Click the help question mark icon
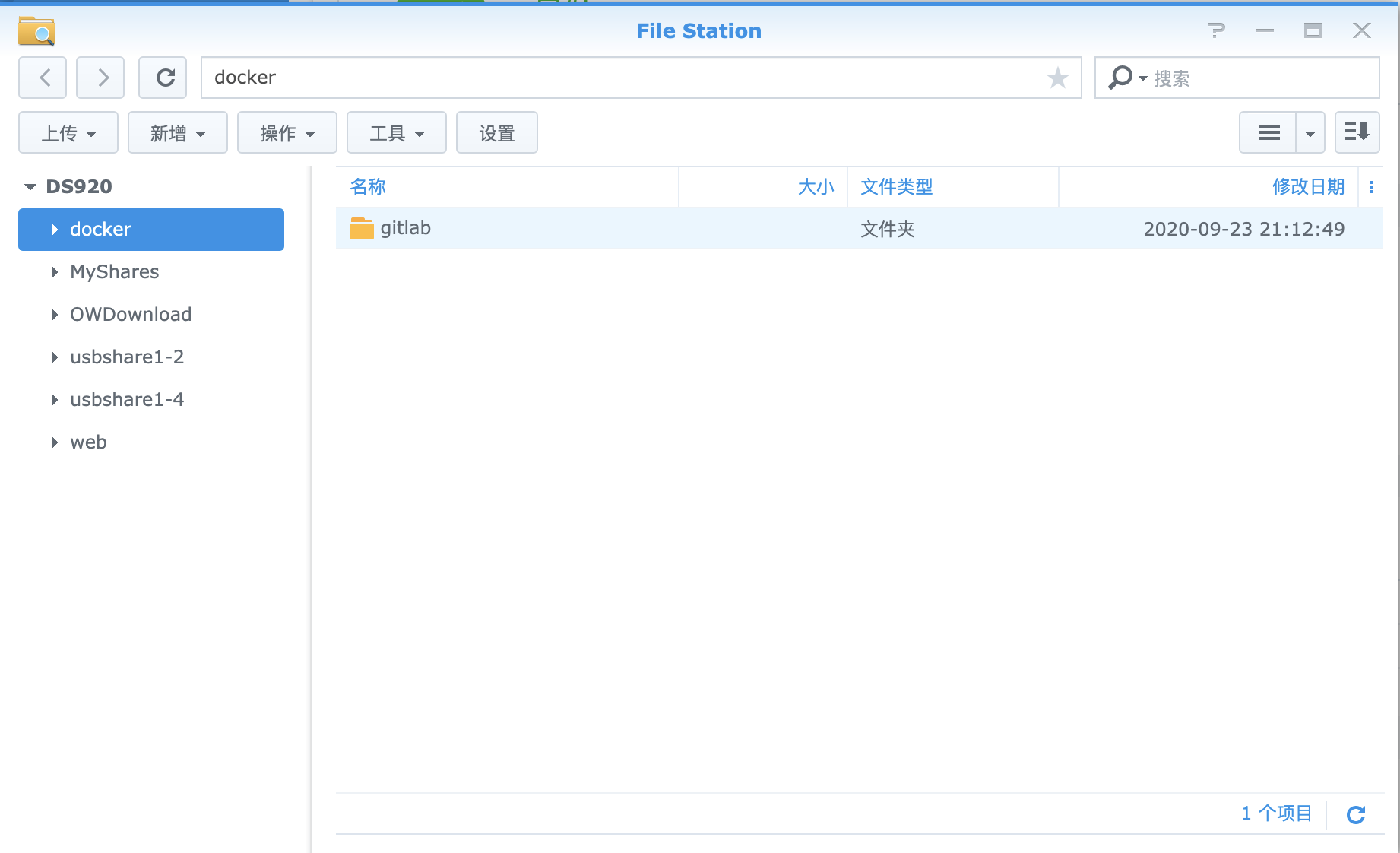1400x853 pixels. [1216, 30]
